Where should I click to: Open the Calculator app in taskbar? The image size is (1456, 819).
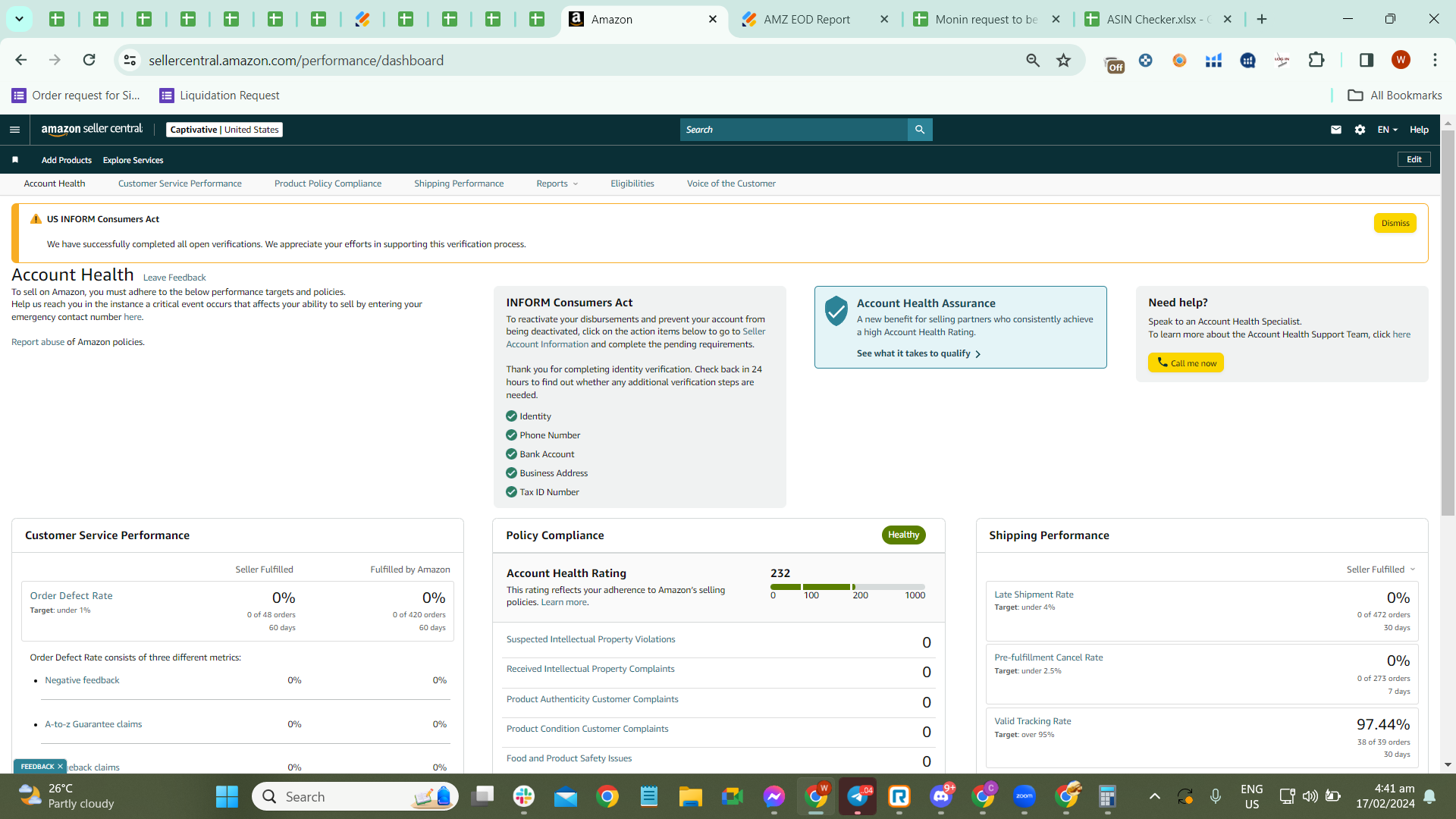pyautogui.click(x=1108, y=796)
